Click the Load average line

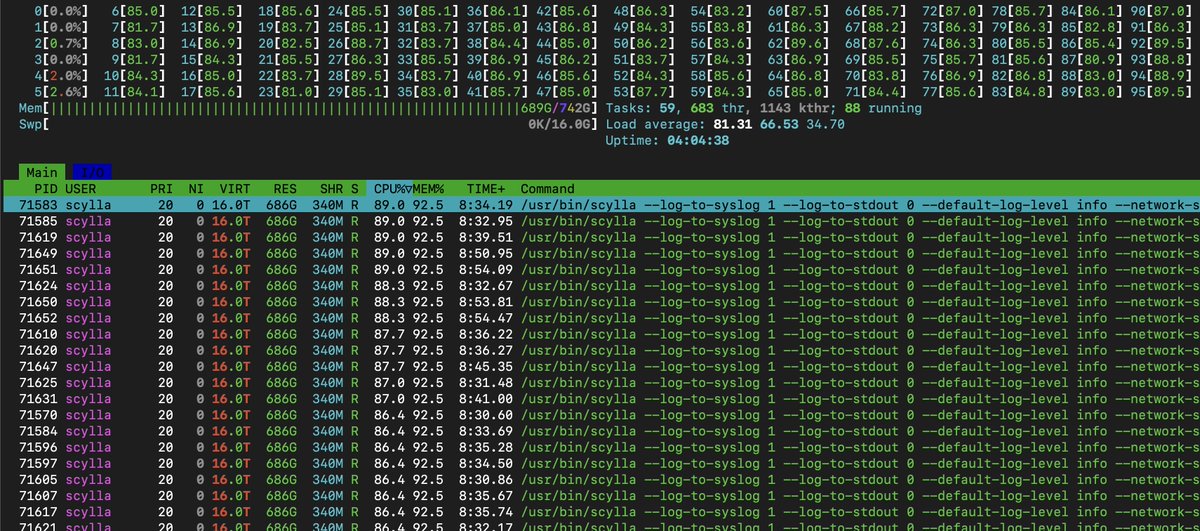coord(726,124)
